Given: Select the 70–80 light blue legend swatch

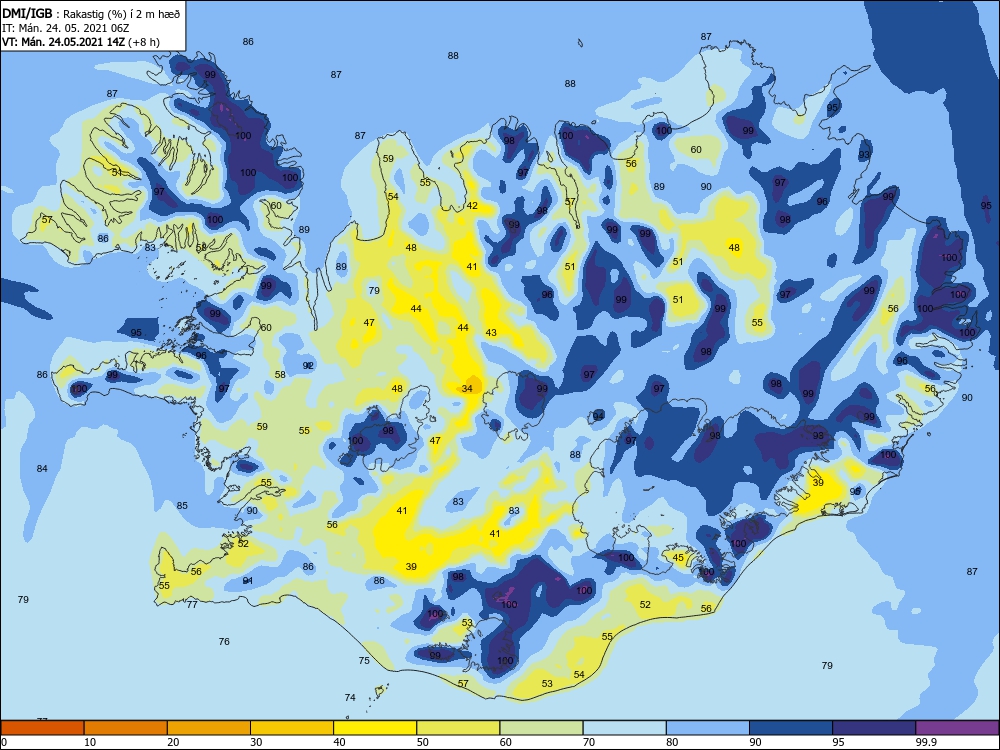Looking at the screenshot, I should point(625,728).
